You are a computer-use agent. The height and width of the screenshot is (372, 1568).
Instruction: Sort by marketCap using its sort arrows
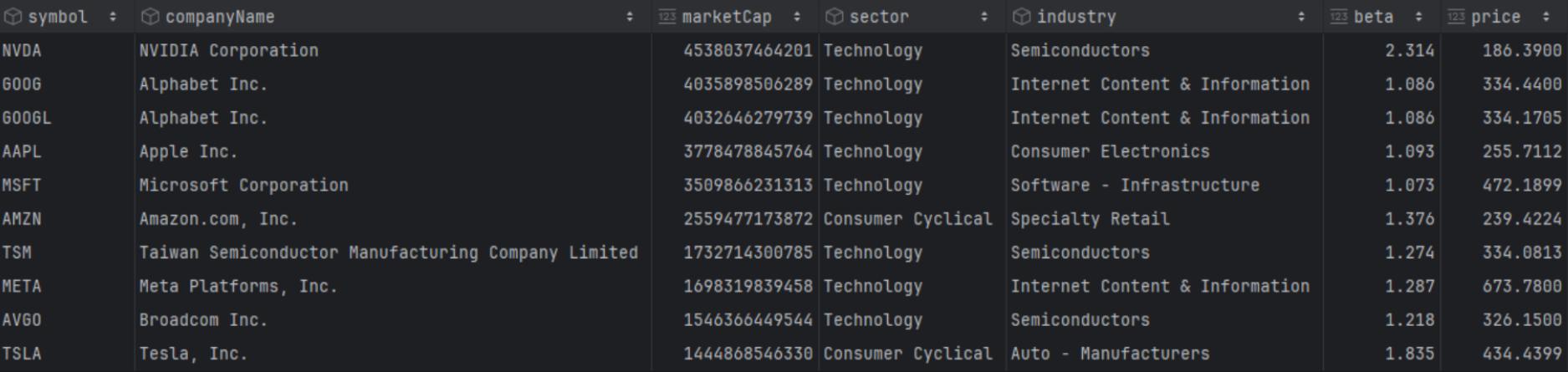click(797, 17)
